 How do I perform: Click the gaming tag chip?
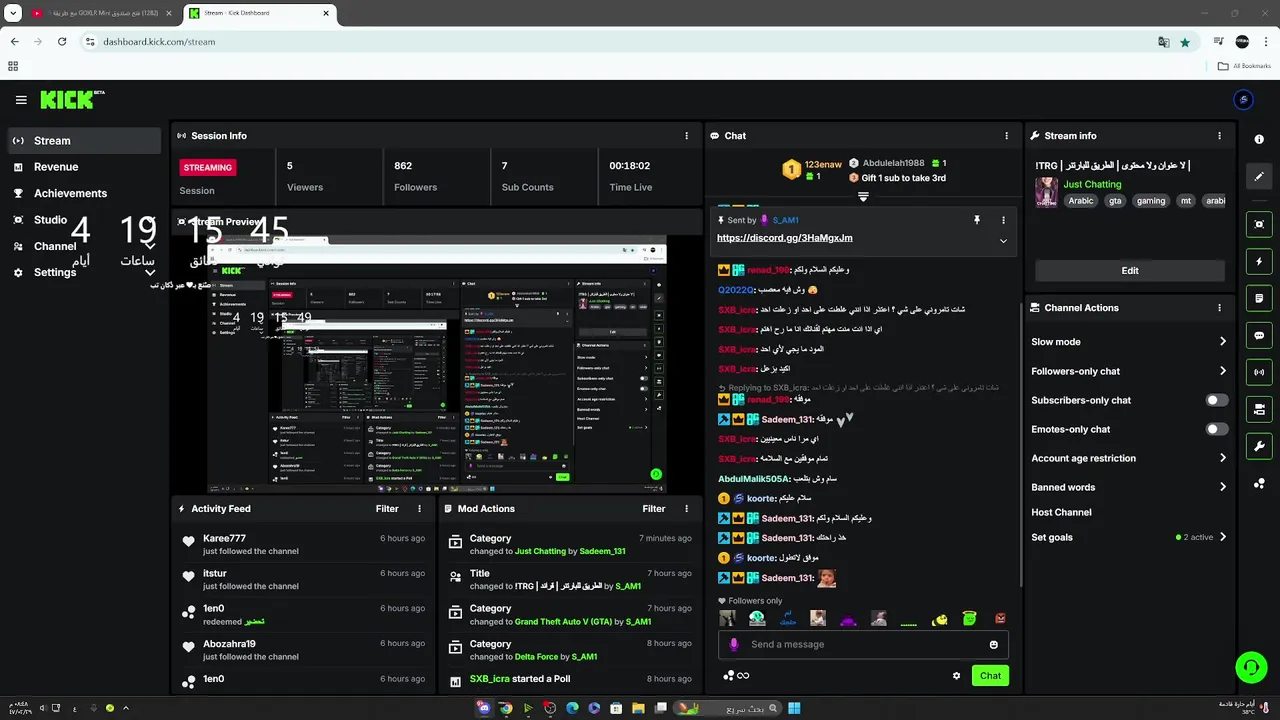pos(1151,201)
